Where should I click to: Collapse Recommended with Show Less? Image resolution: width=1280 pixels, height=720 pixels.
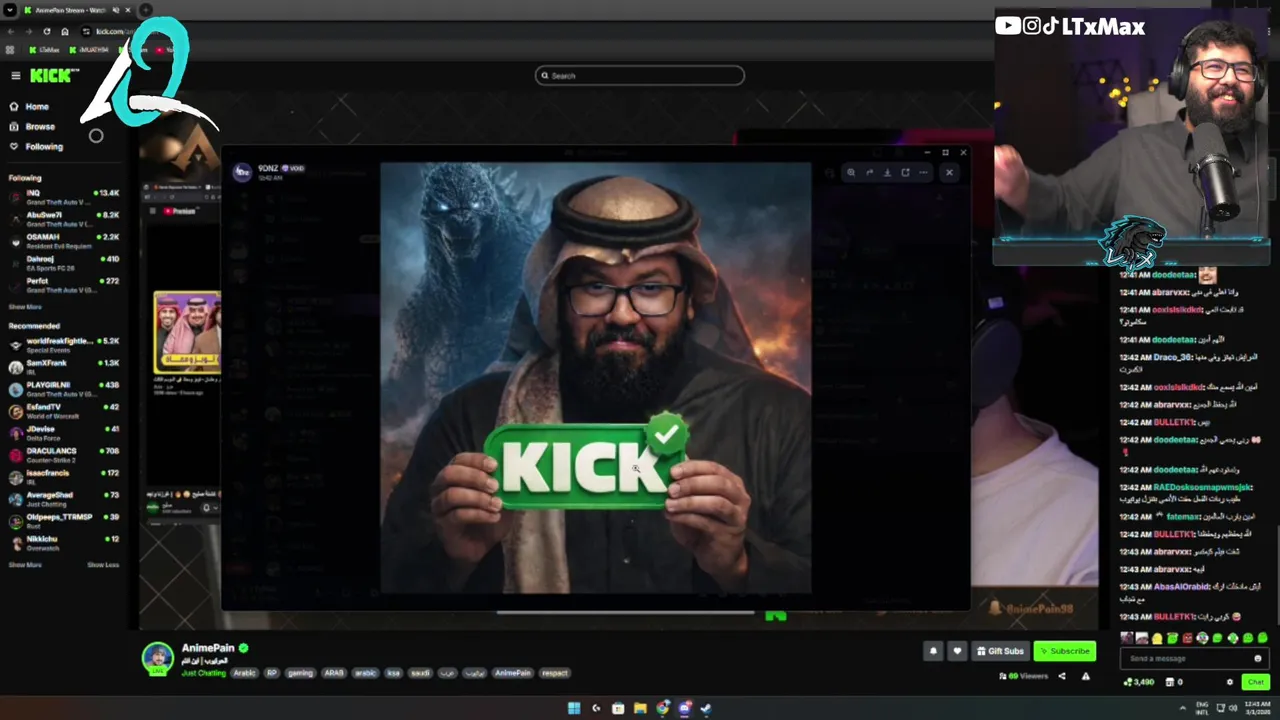coord(103,565)
